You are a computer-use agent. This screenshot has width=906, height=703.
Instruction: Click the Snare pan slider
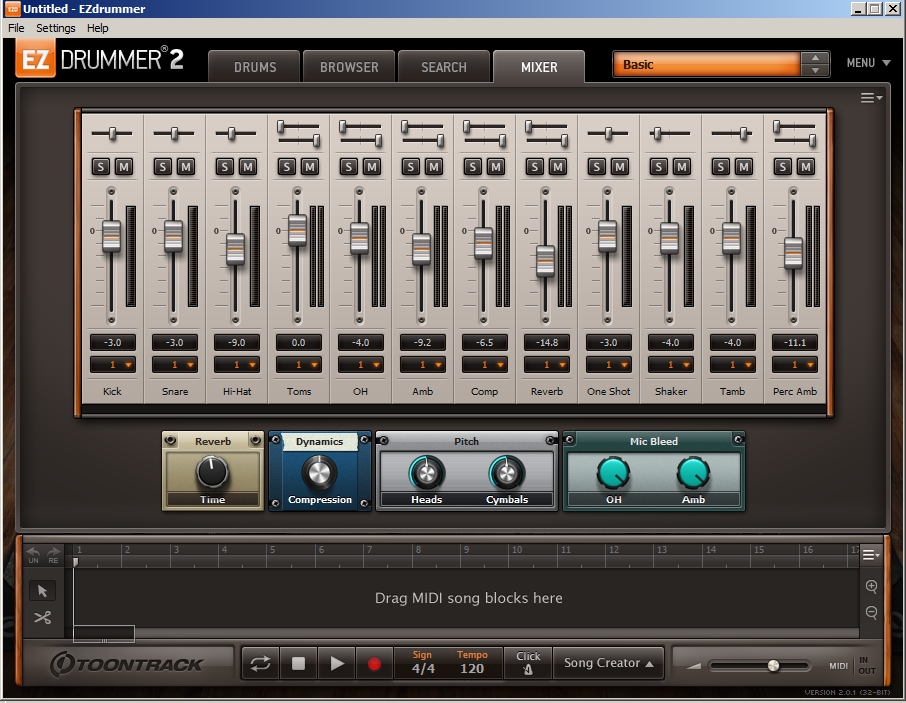tap(174, 133)
